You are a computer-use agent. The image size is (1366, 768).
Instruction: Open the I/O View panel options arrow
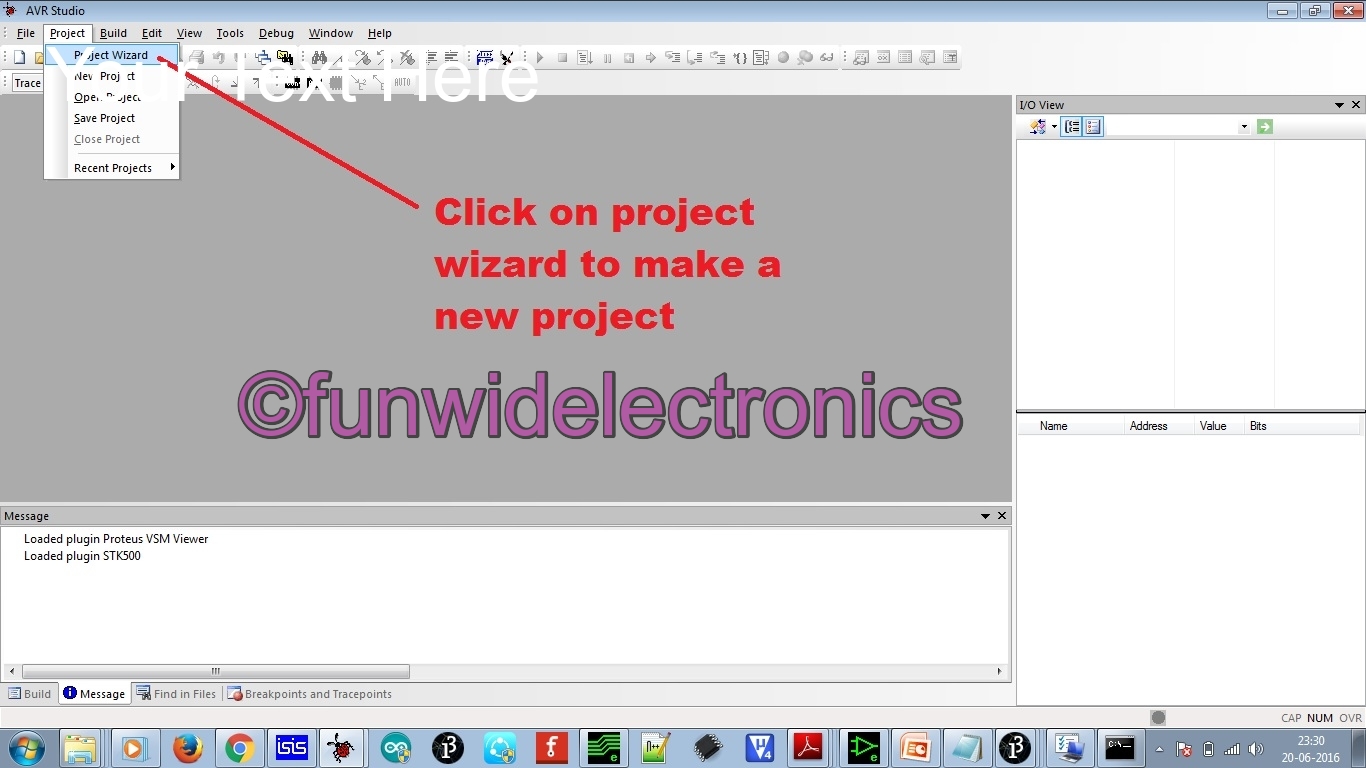1339,104
